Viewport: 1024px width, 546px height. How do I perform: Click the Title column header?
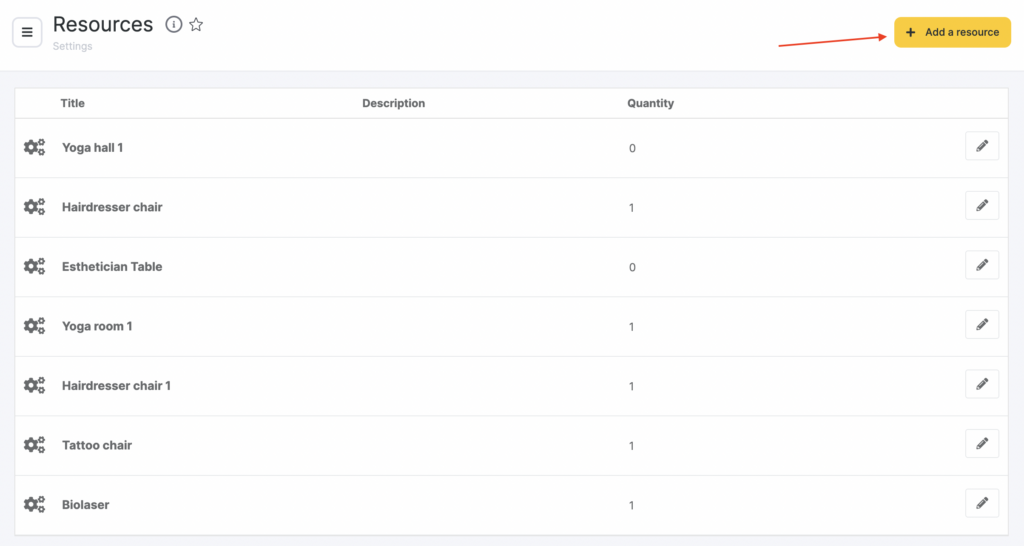pyautogui.click(x=73, y=103)
